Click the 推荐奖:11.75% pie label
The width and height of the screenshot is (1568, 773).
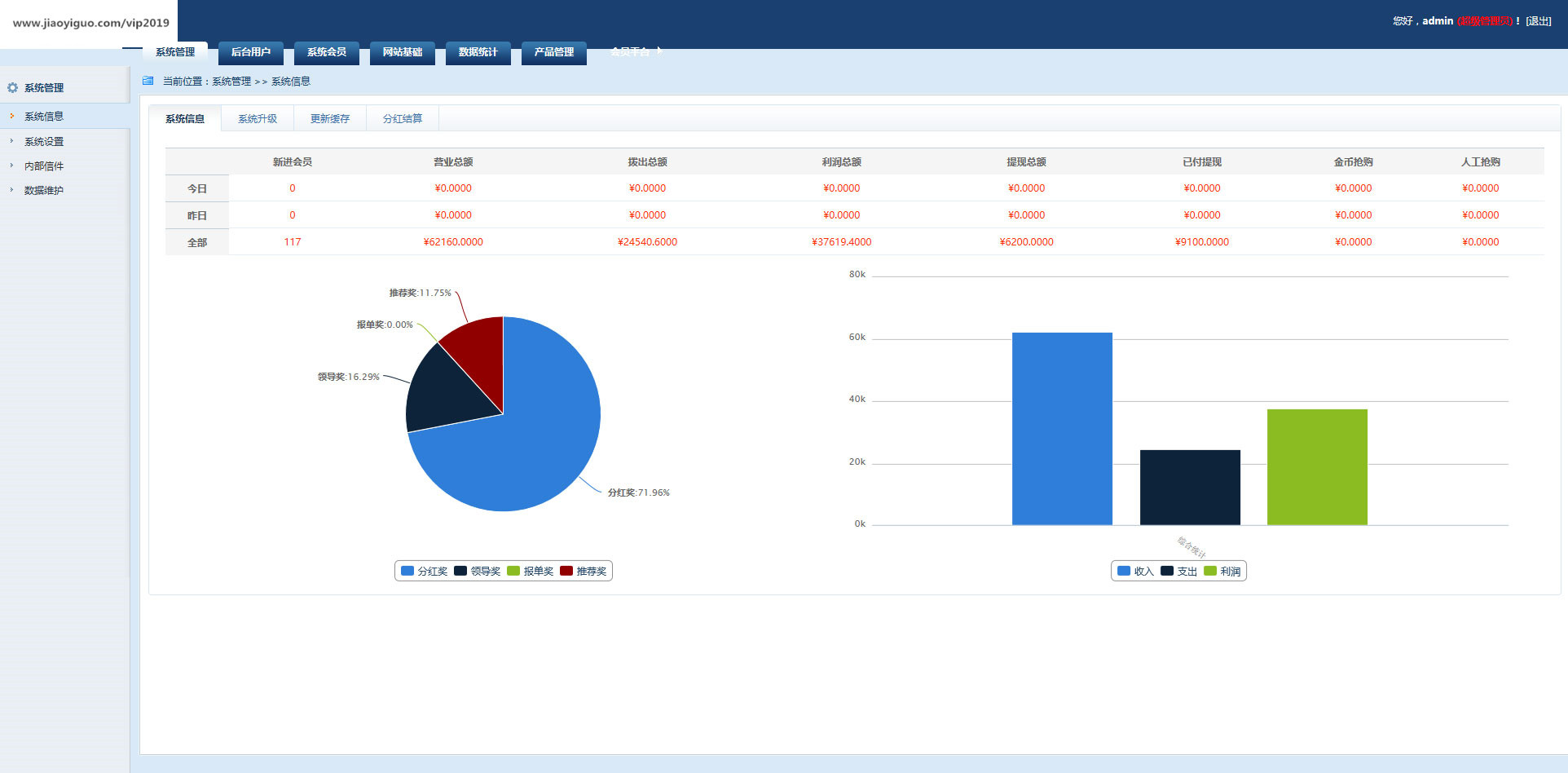[420, 293]
